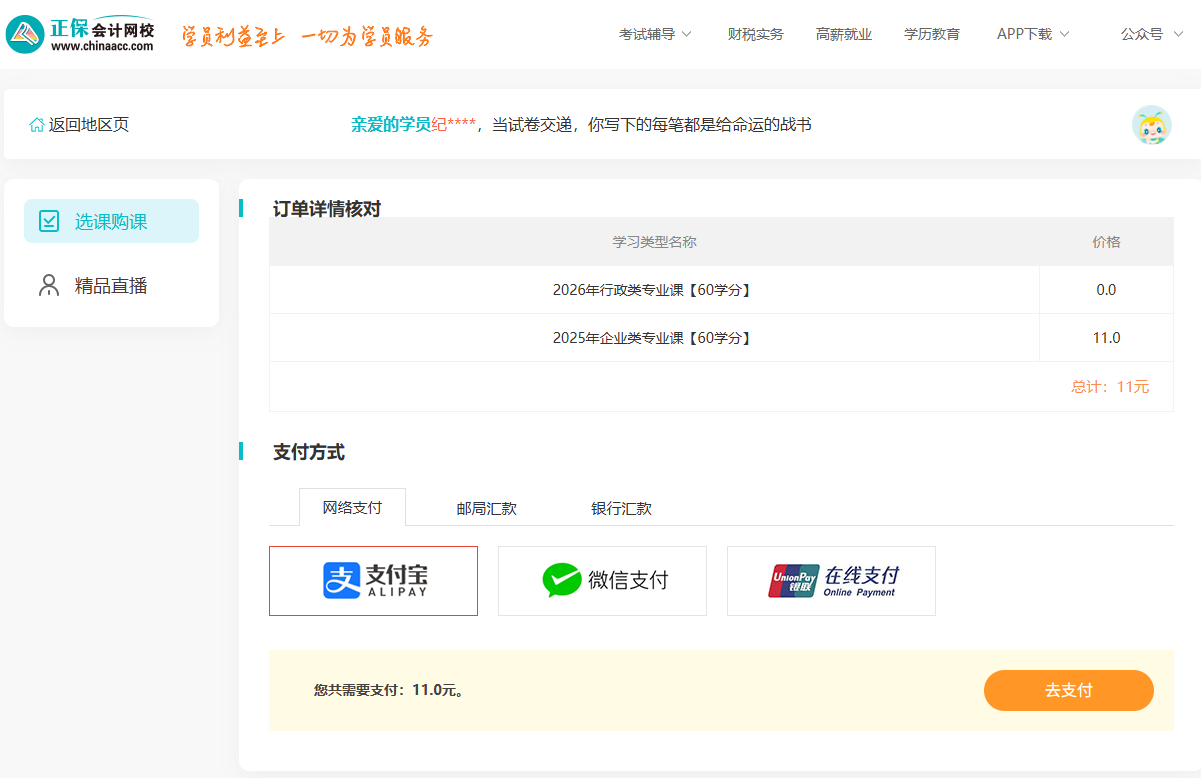This screenshot has width=1201, height=778.
Task: Choose 微信支付 as payment method
Action: (x=602, y=581)
